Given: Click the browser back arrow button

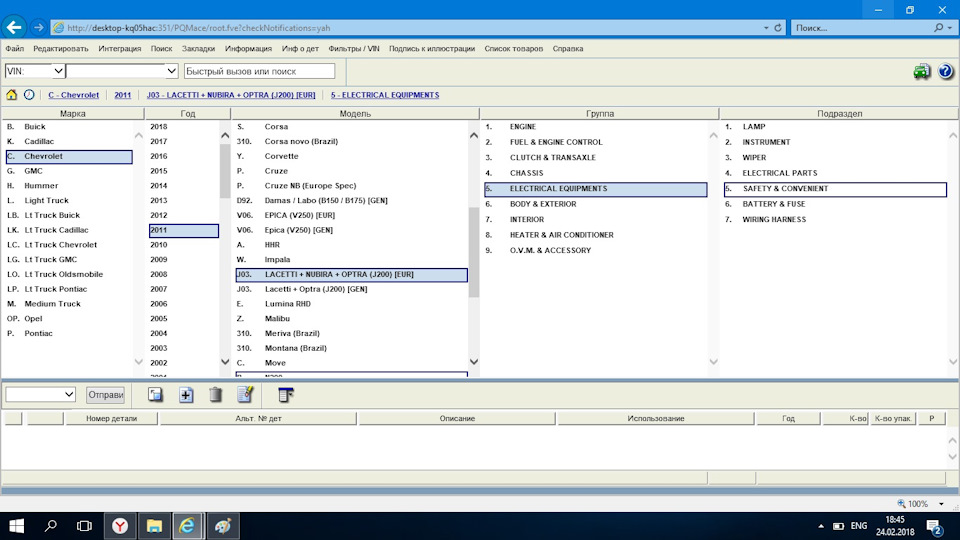Looking at the screenshot, I should tap(13, 28).
